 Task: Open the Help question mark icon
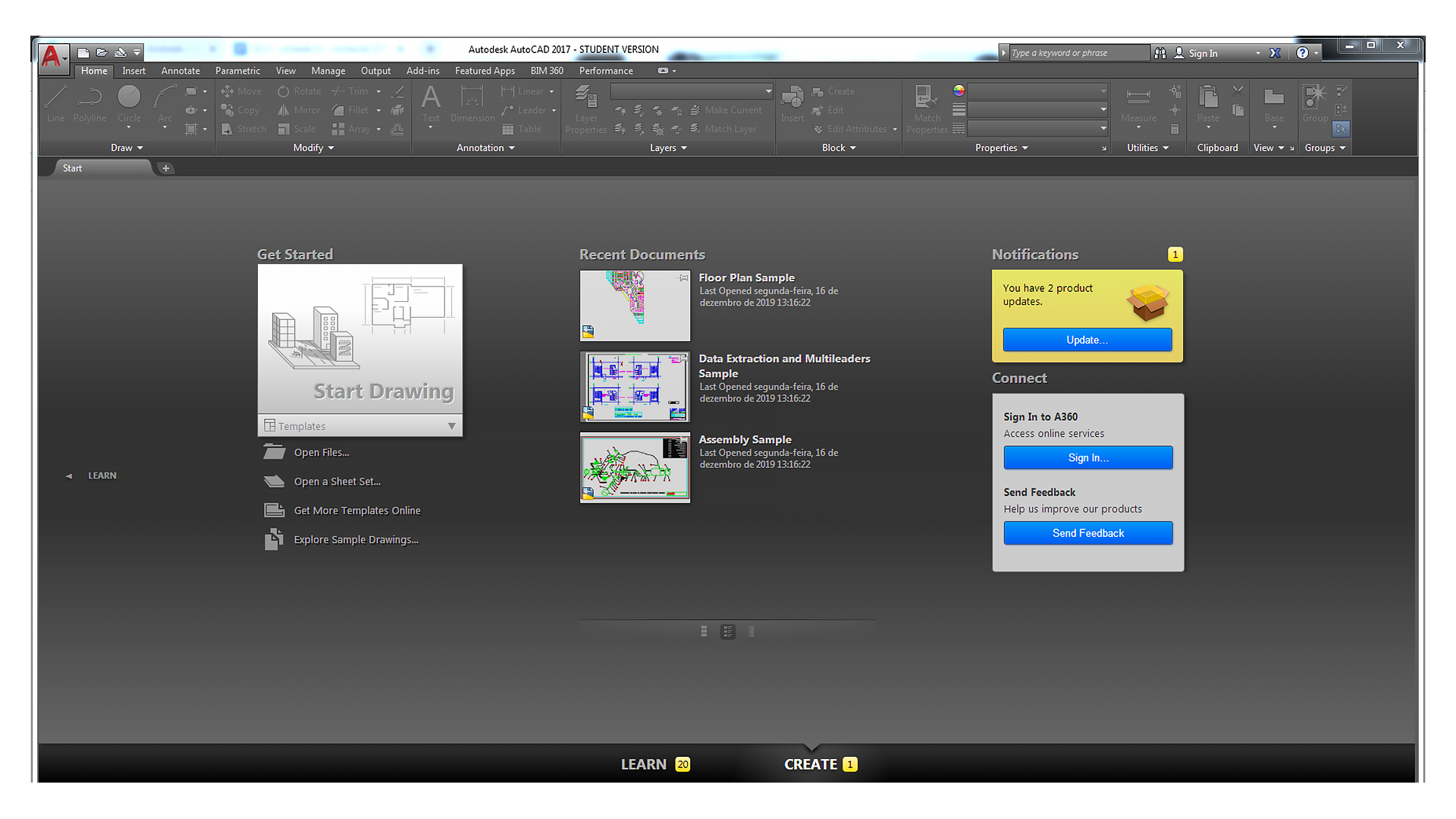tap(1302, 53)
